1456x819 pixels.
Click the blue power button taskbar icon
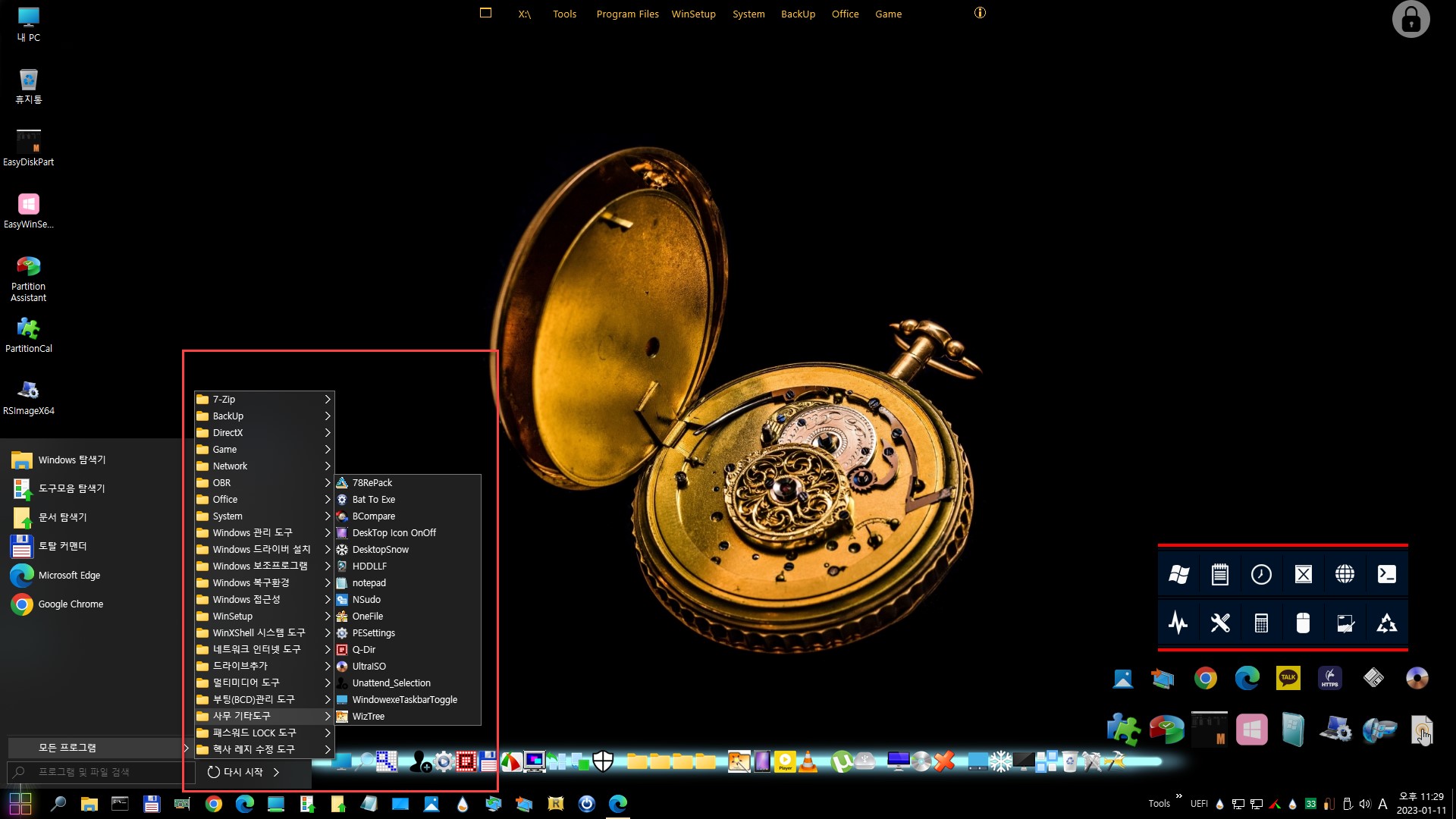[586, 803]
